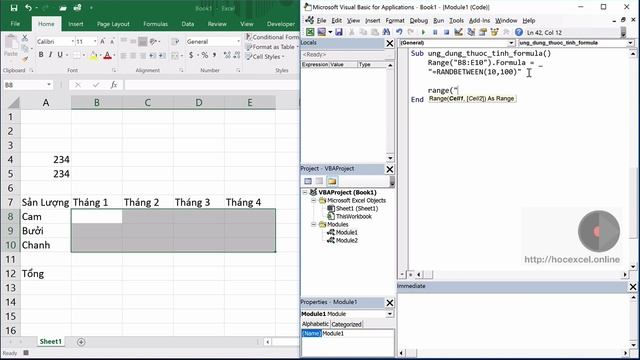Click into the Excel formula bar
Viewport: 640px width, 360px height.
[211, 84]
